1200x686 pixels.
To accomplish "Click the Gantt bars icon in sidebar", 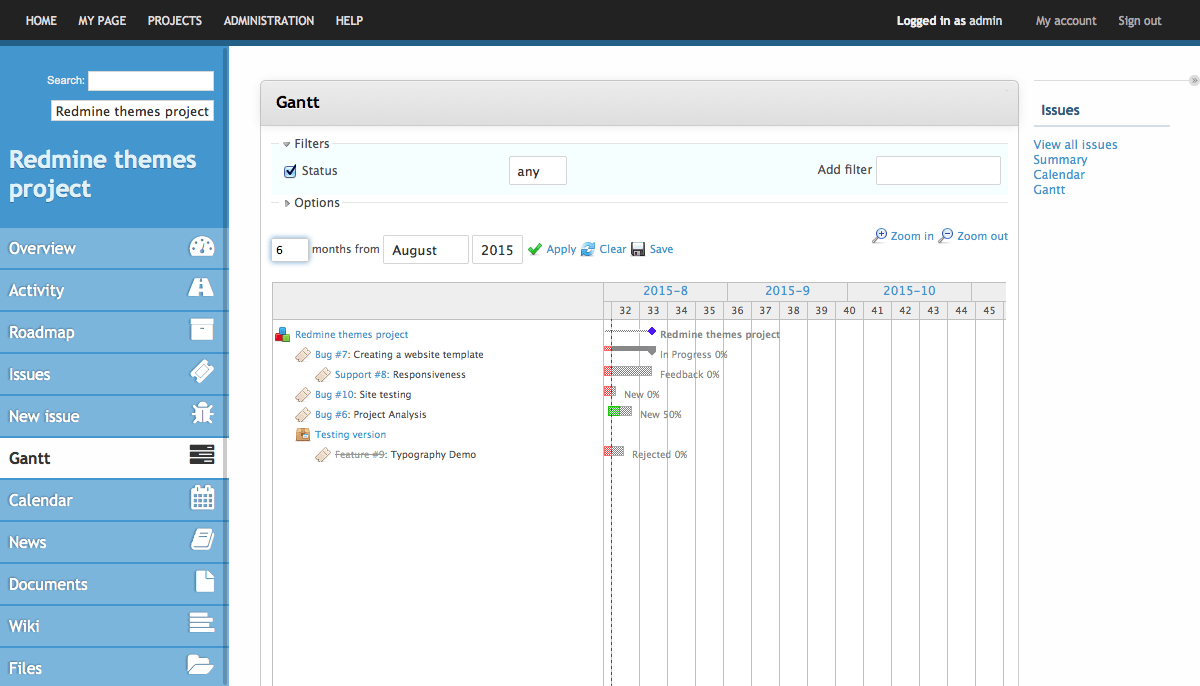I will point(202,456).
